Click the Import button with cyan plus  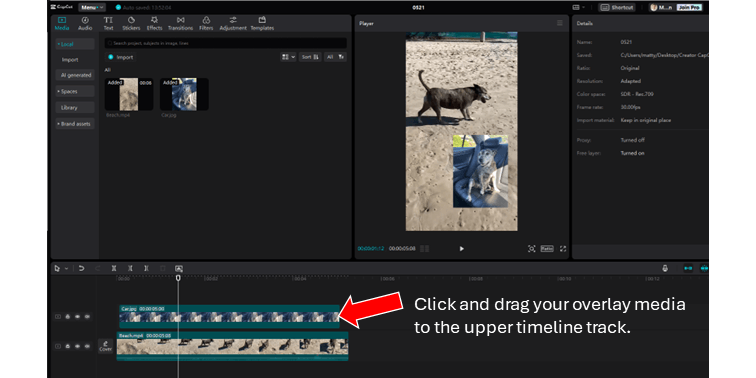(x=121, y=57)
